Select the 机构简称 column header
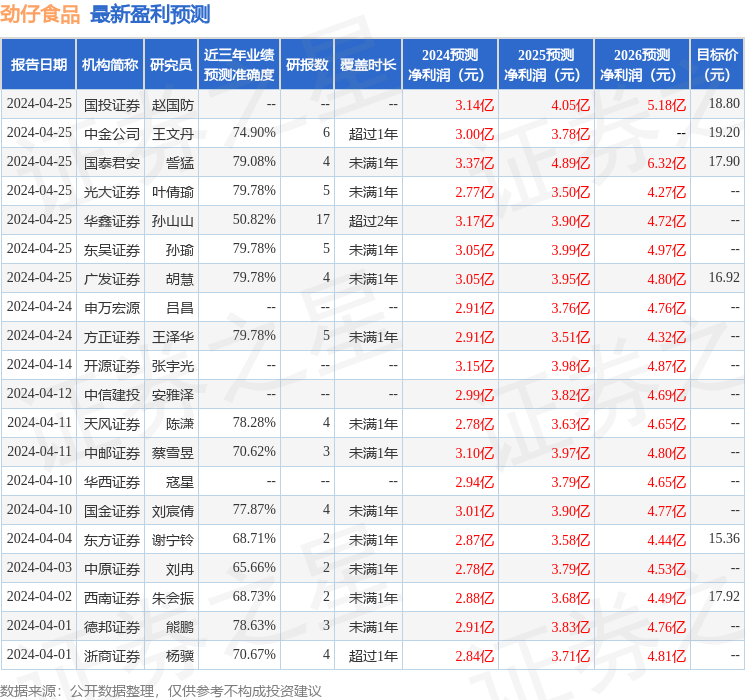 [110, 65]
